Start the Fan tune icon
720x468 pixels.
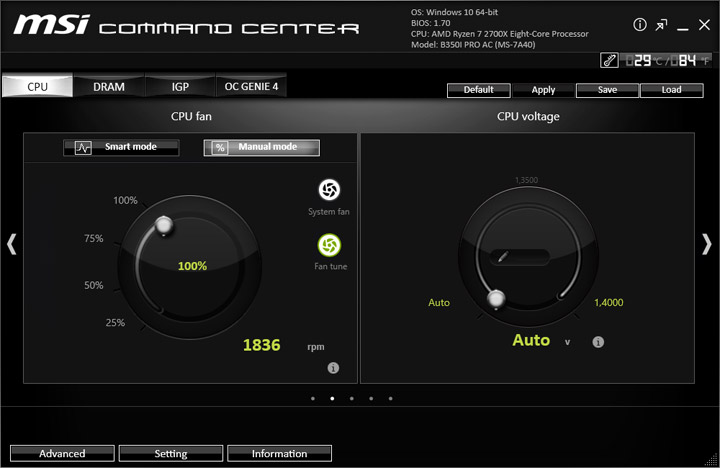click(329, 245)
